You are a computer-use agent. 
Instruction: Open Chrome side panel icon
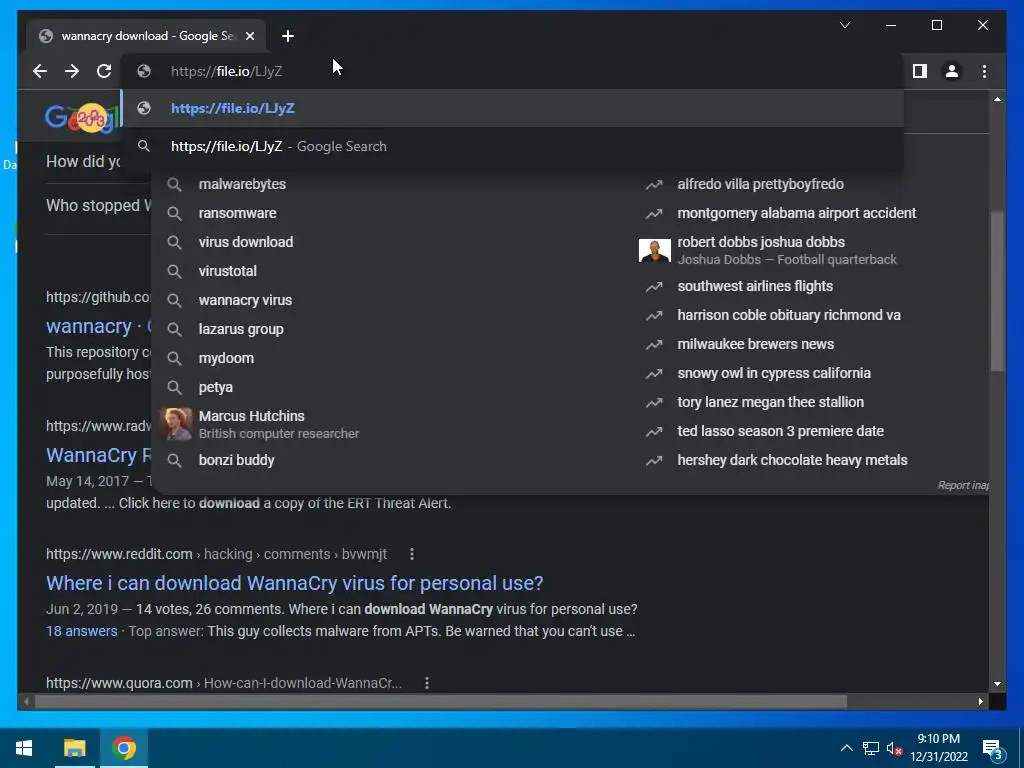920,71
